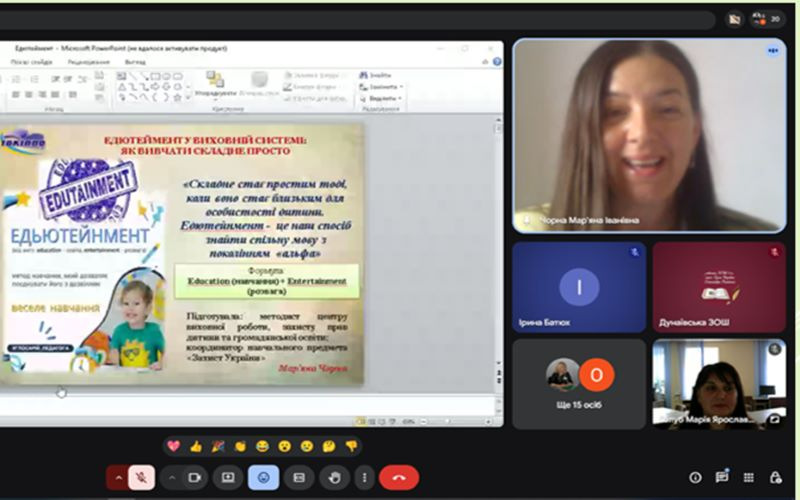Click zoom out minus on PowerPoint status bar
The image size is (800, 500).
(x=424, y=421)
